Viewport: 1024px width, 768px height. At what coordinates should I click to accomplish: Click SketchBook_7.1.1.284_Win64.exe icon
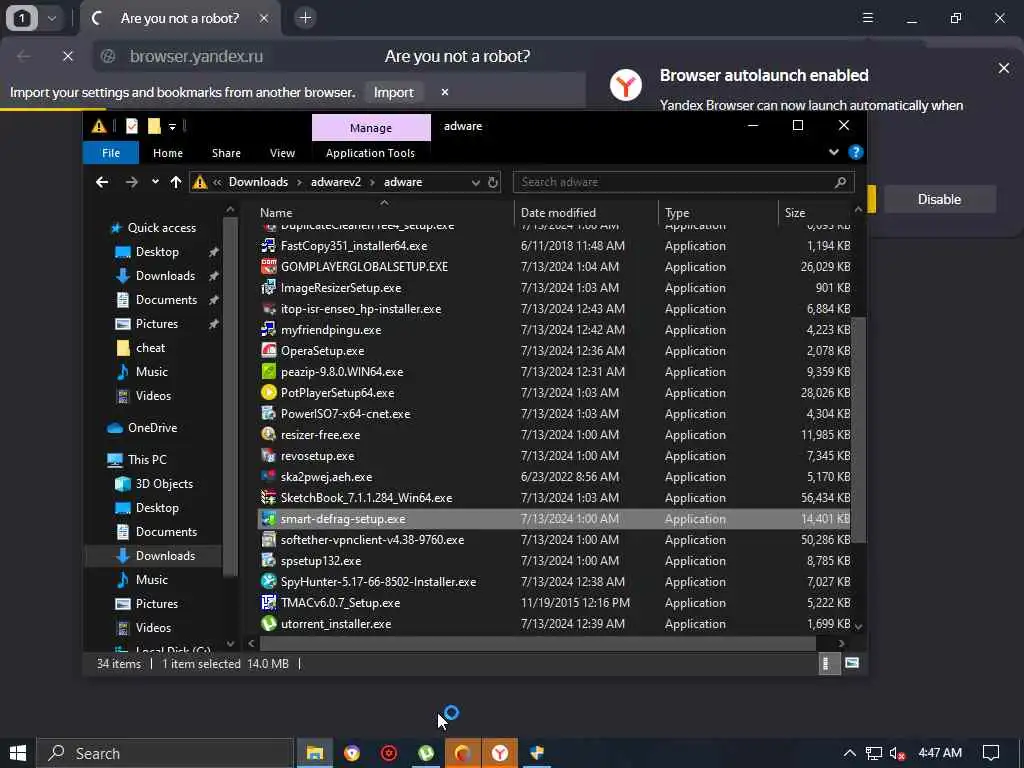point(268,498)
